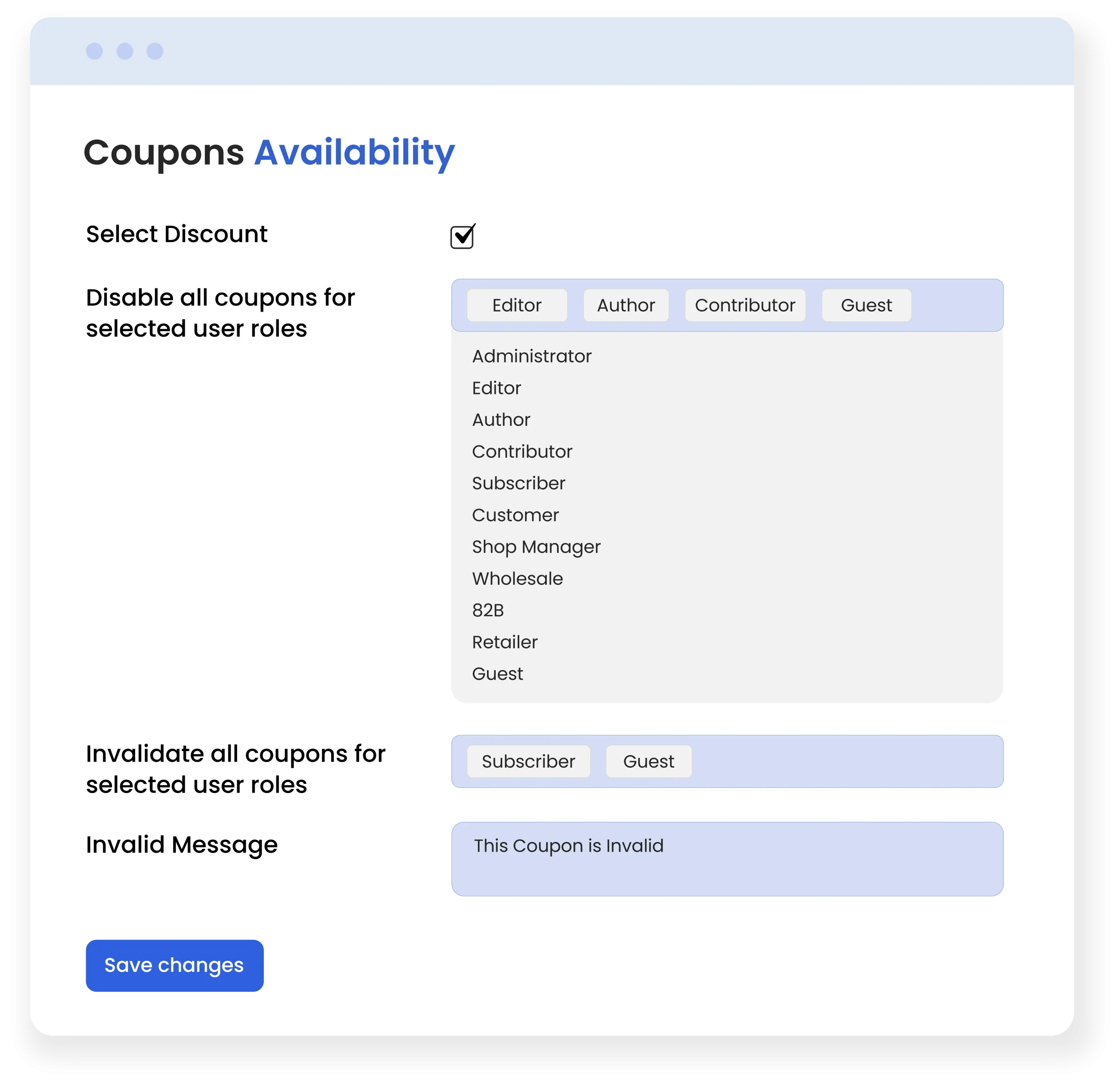Click the Author tag in disabled roles
Image resolution: width=1120 pixels, height=1085 pixels.
626,305
